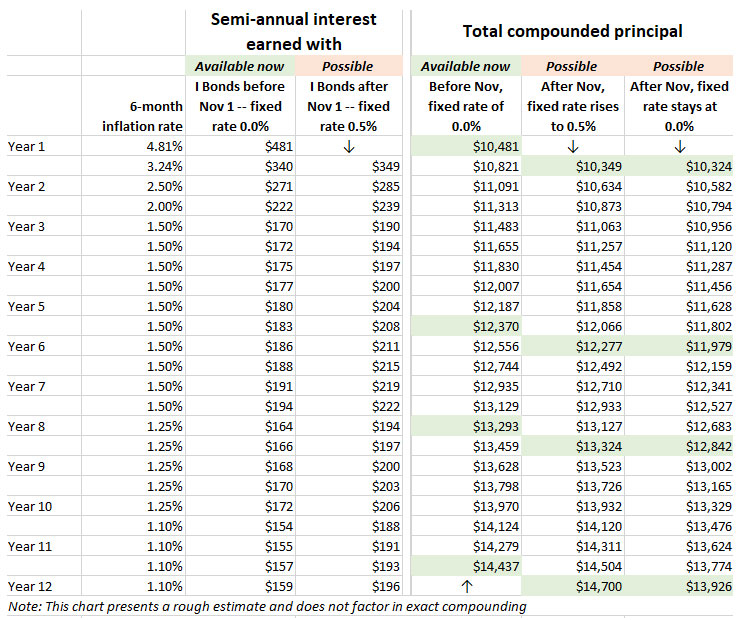Click orange down arrow in semi-annual interest section

pos(350,146)
